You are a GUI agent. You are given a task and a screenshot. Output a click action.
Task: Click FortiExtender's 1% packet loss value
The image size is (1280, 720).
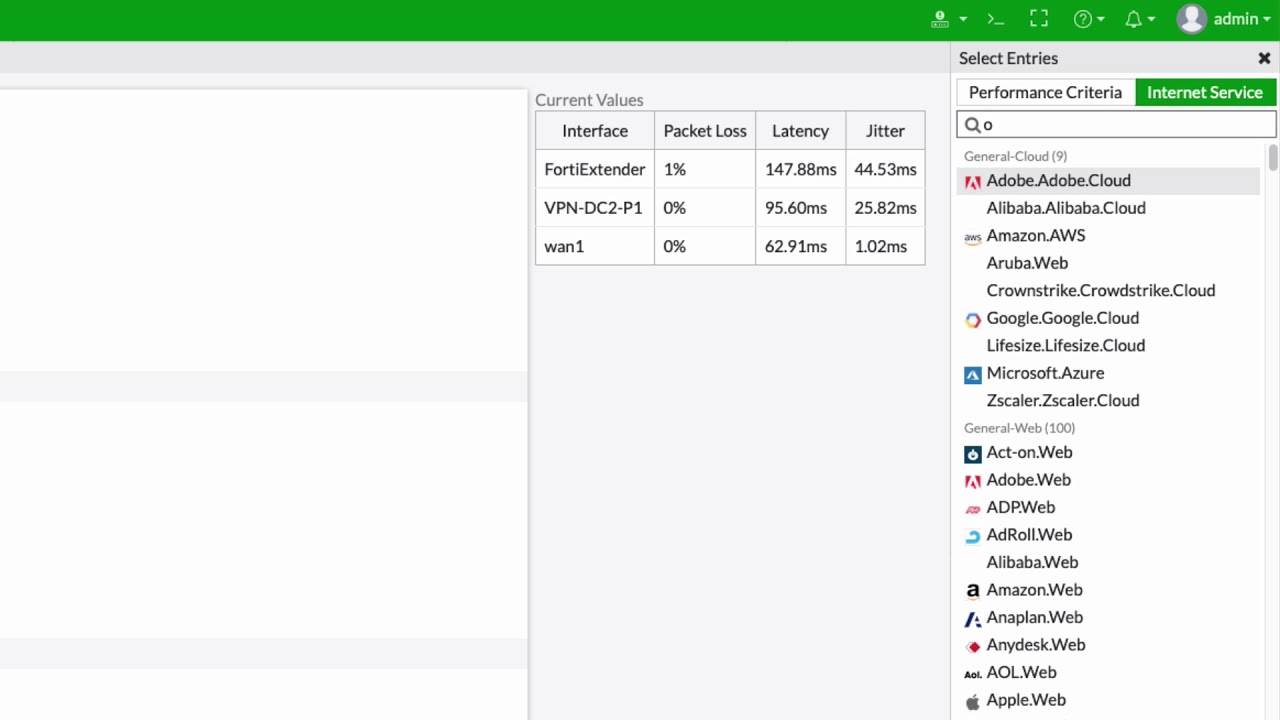click(x=675, y=170)
